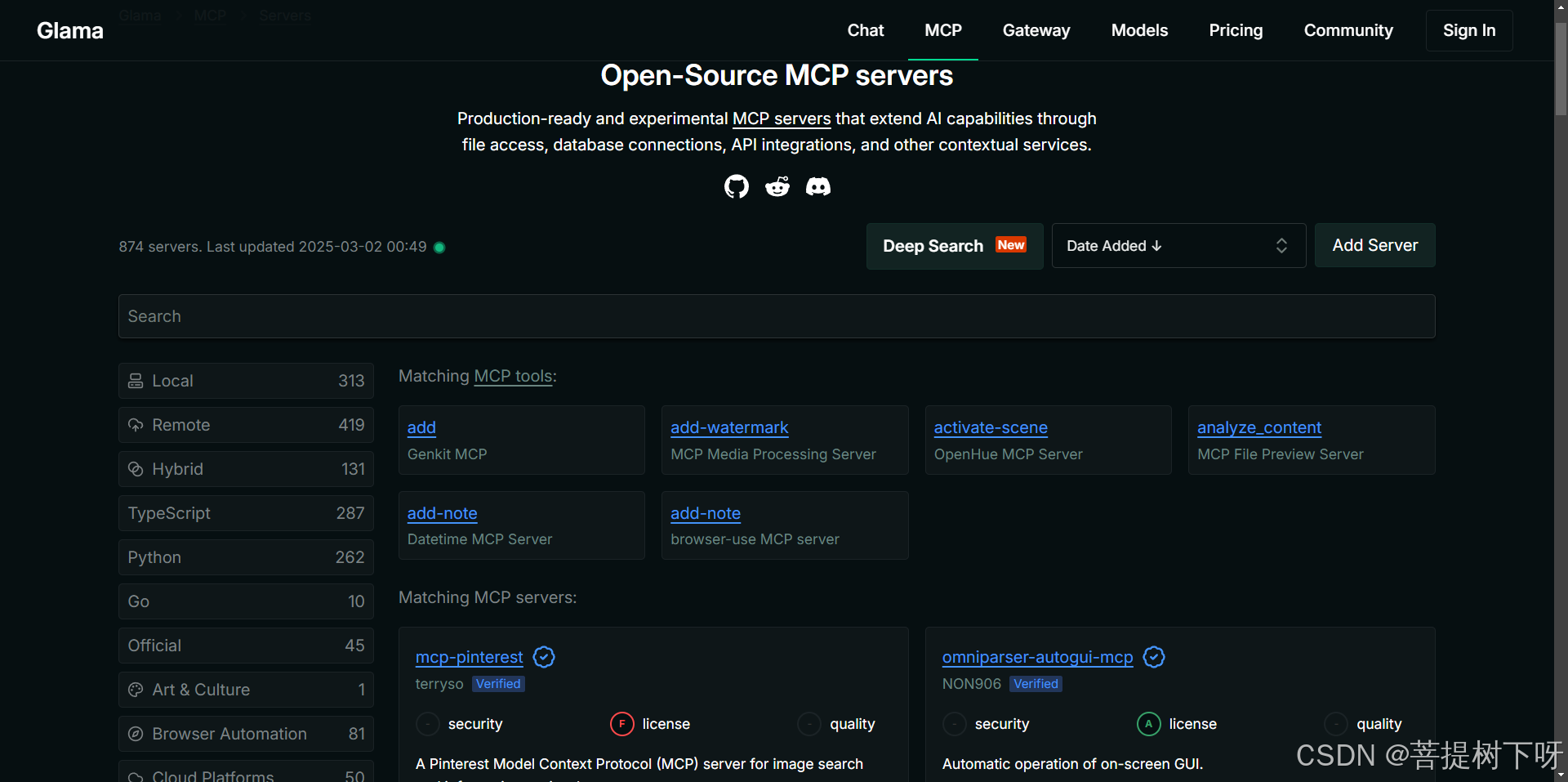Filter by Art & Culture category

tap(246, 690)
